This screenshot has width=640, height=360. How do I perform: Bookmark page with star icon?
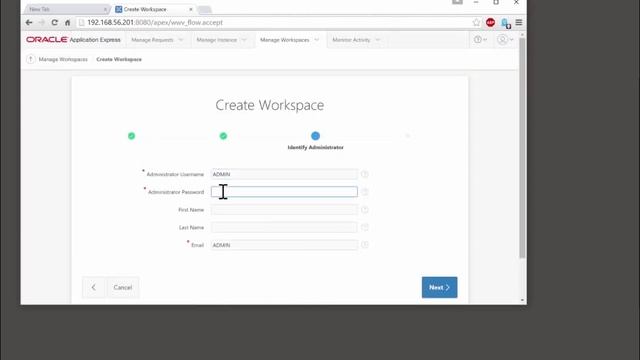click(x=476, y=23)
